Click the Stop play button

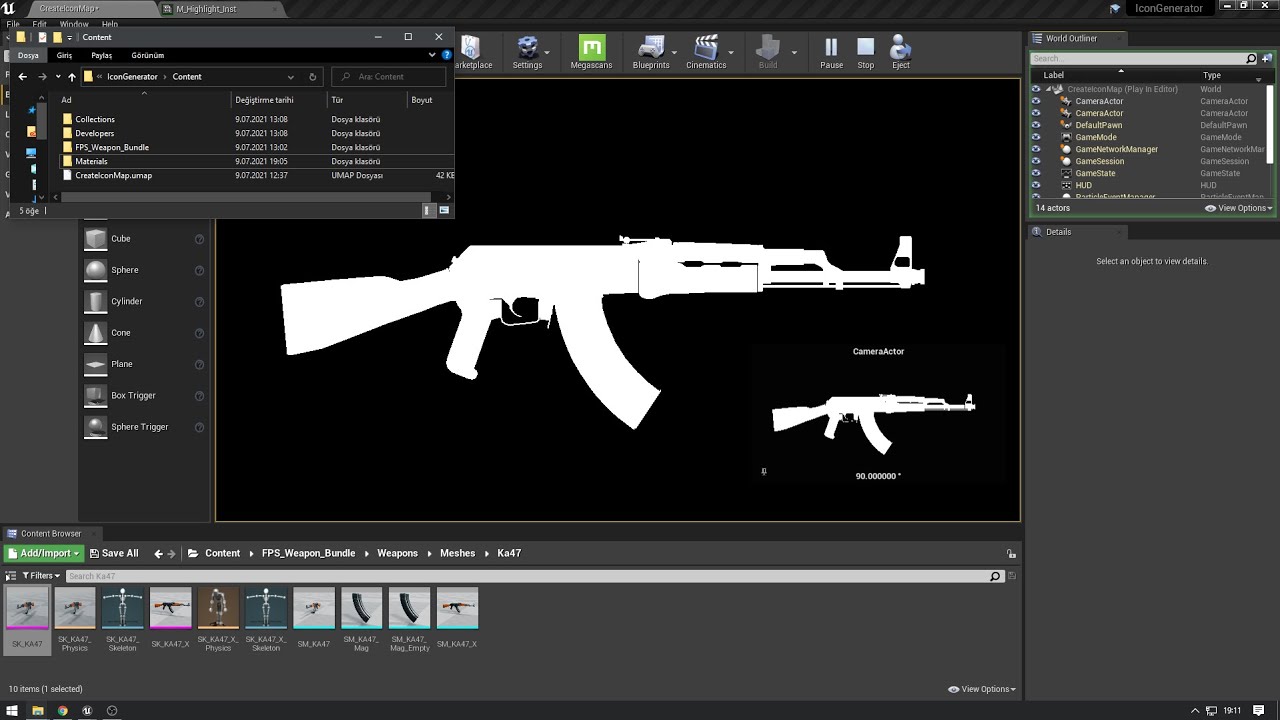[x=866, y=52]
